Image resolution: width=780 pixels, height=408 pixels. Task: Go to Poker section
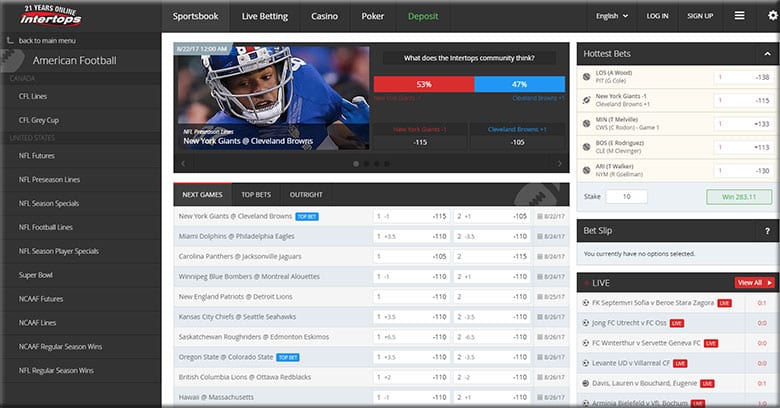(x=373, y=16)
